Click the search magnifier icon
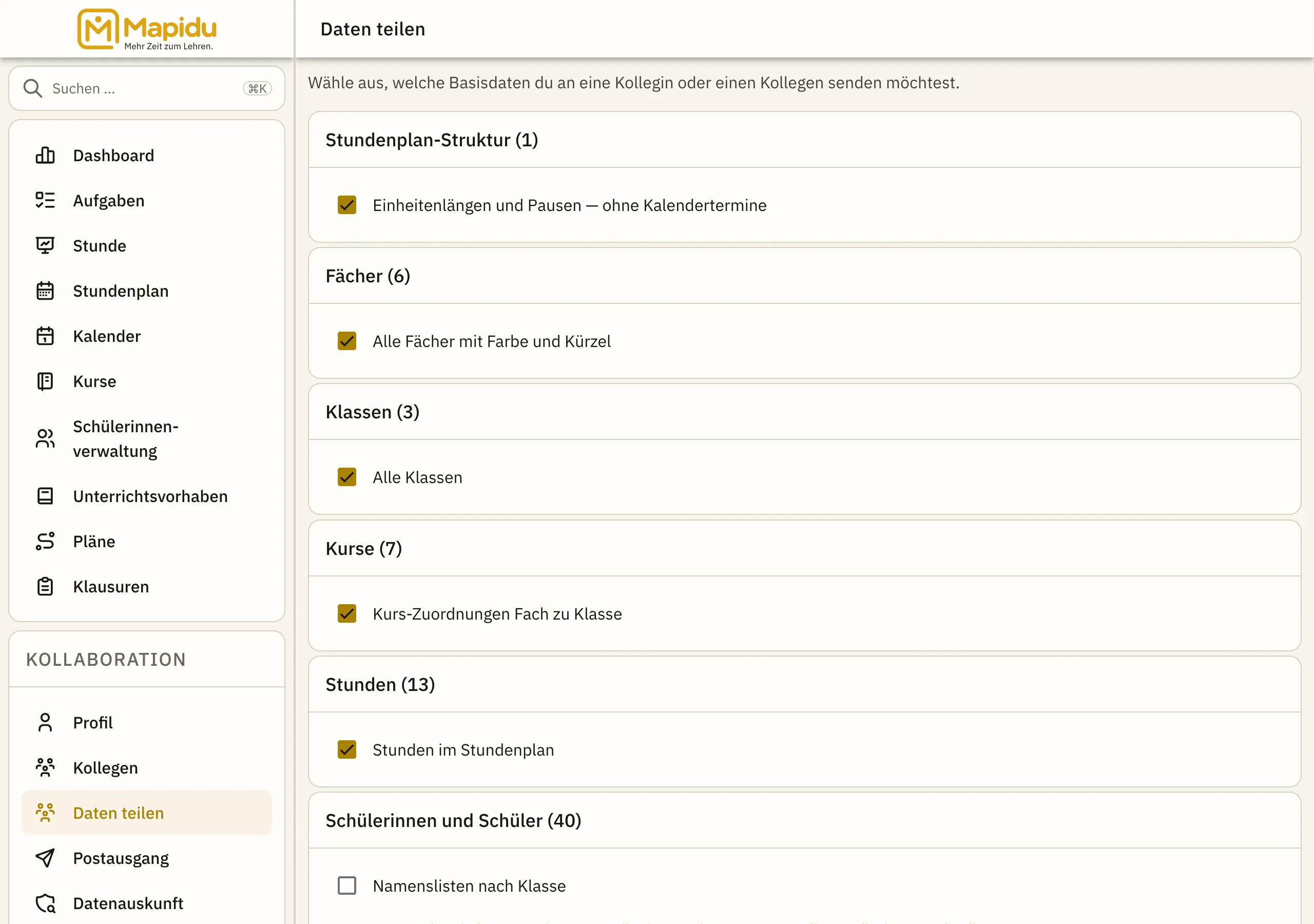The width and height of the screenshot is (1314, 924). coord(33,88)
